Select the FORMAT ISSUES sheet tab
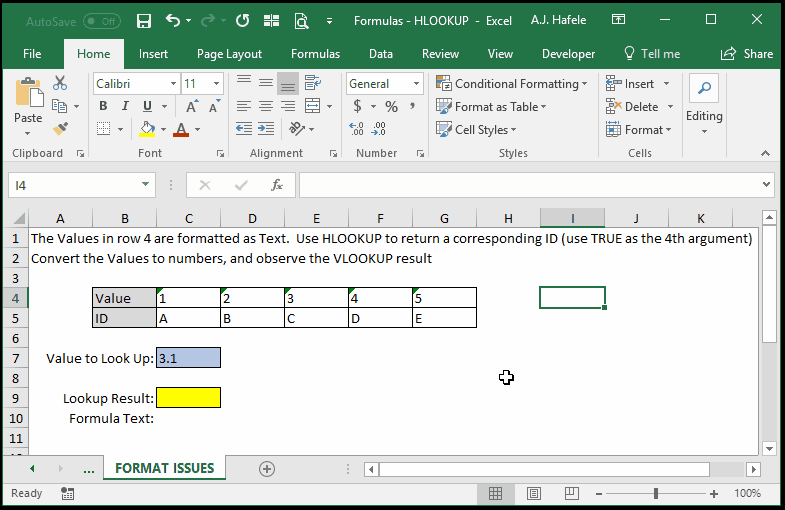 pos(165,468)
